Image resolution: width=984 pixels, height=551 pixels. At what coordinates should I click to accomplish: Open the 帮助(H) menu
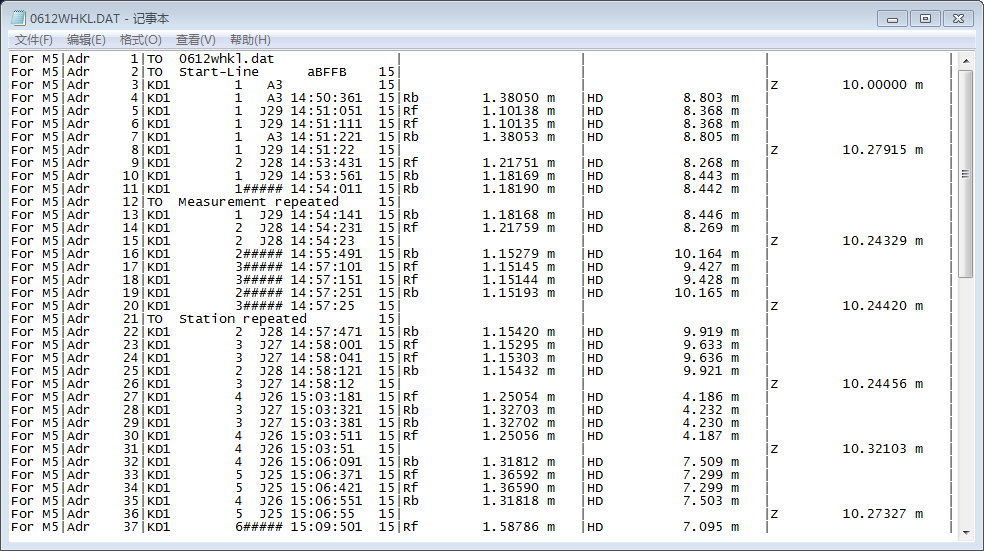point(250,40)
